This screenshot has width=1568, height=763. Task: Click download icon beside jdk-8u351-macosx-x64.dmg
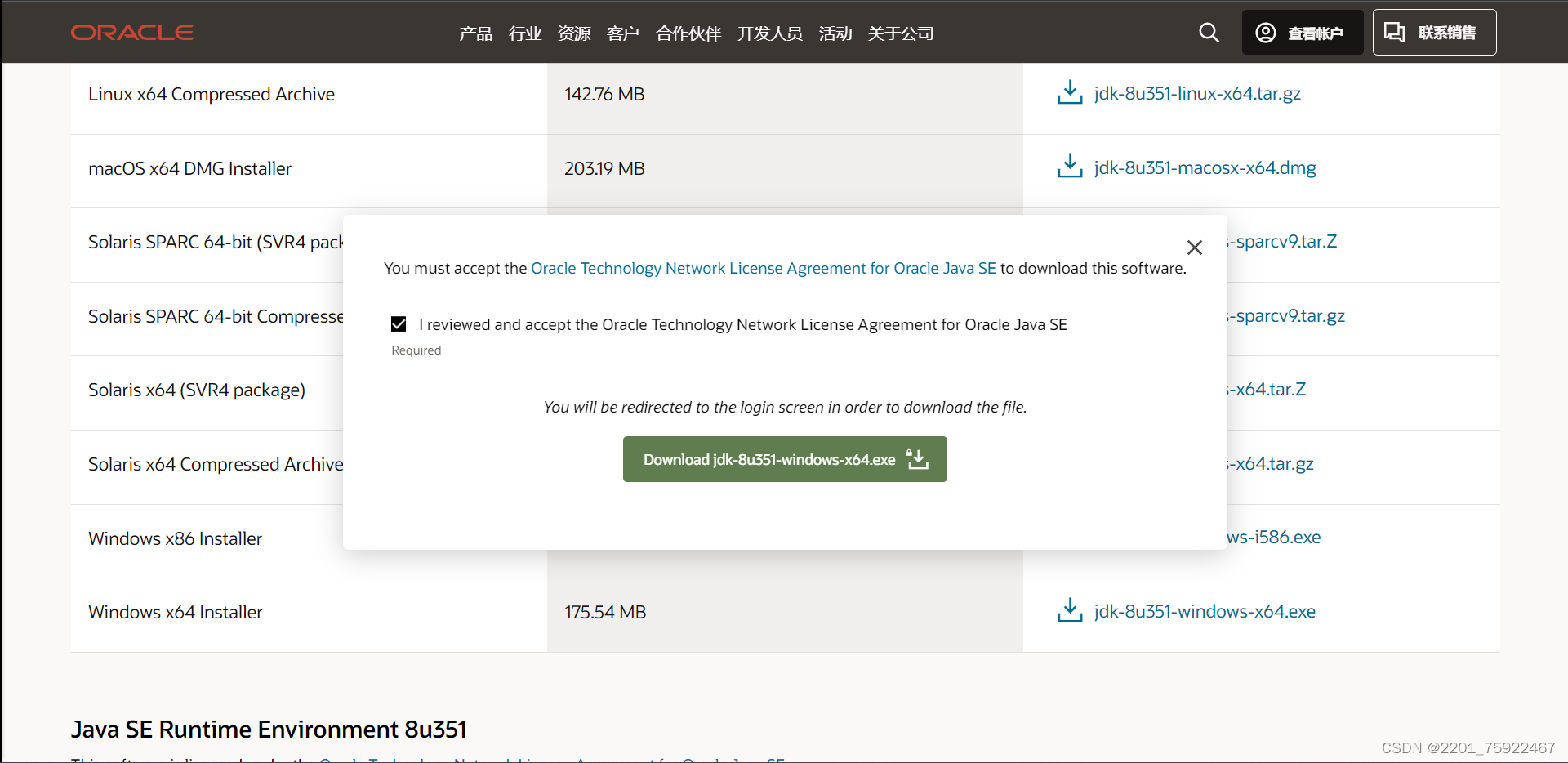pyautogui.click(x=1070, y=166)
